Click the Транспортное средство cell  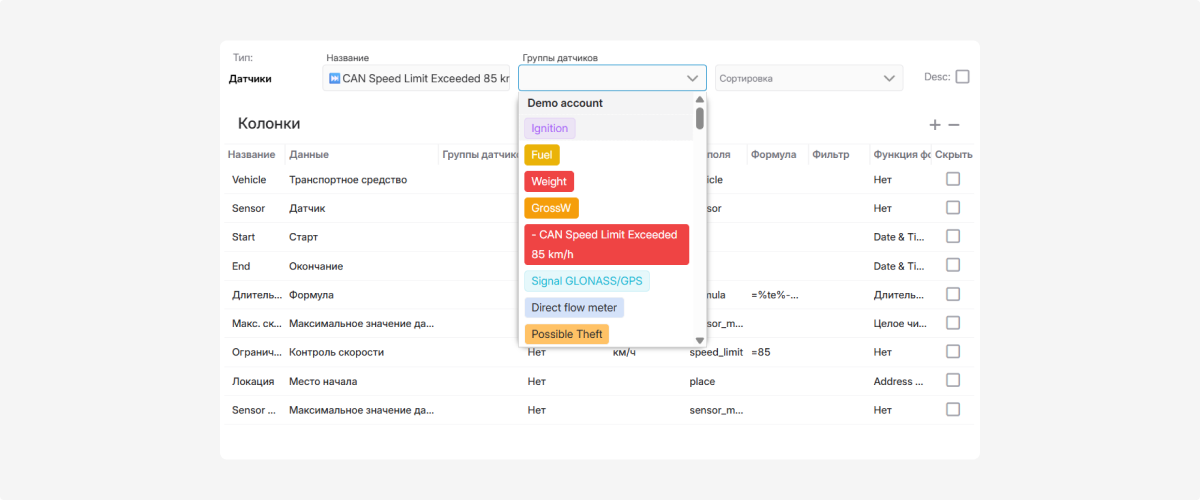348,179
